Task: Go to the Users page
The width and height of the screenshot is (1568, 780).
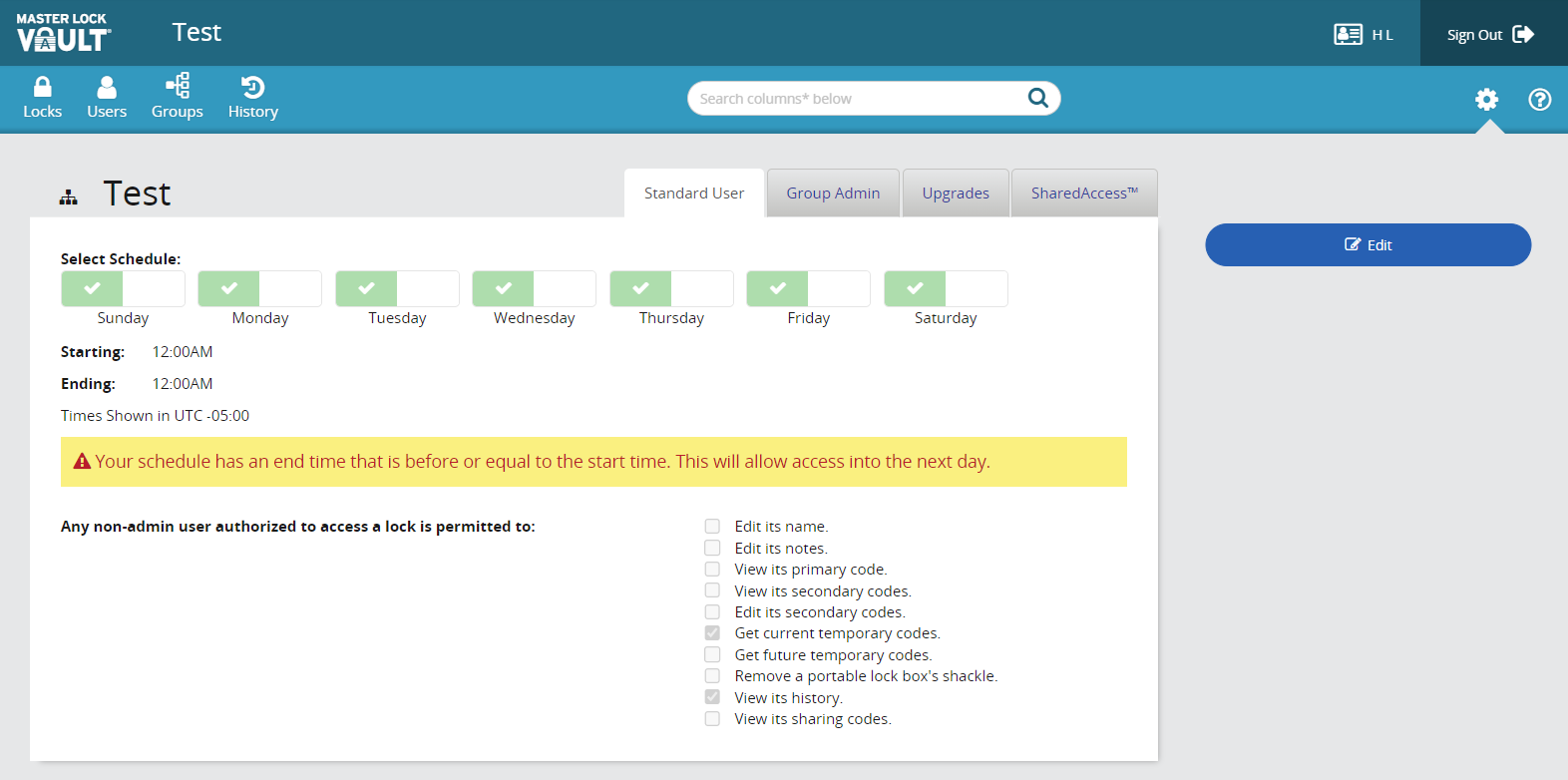Action: tap(107, 98)
